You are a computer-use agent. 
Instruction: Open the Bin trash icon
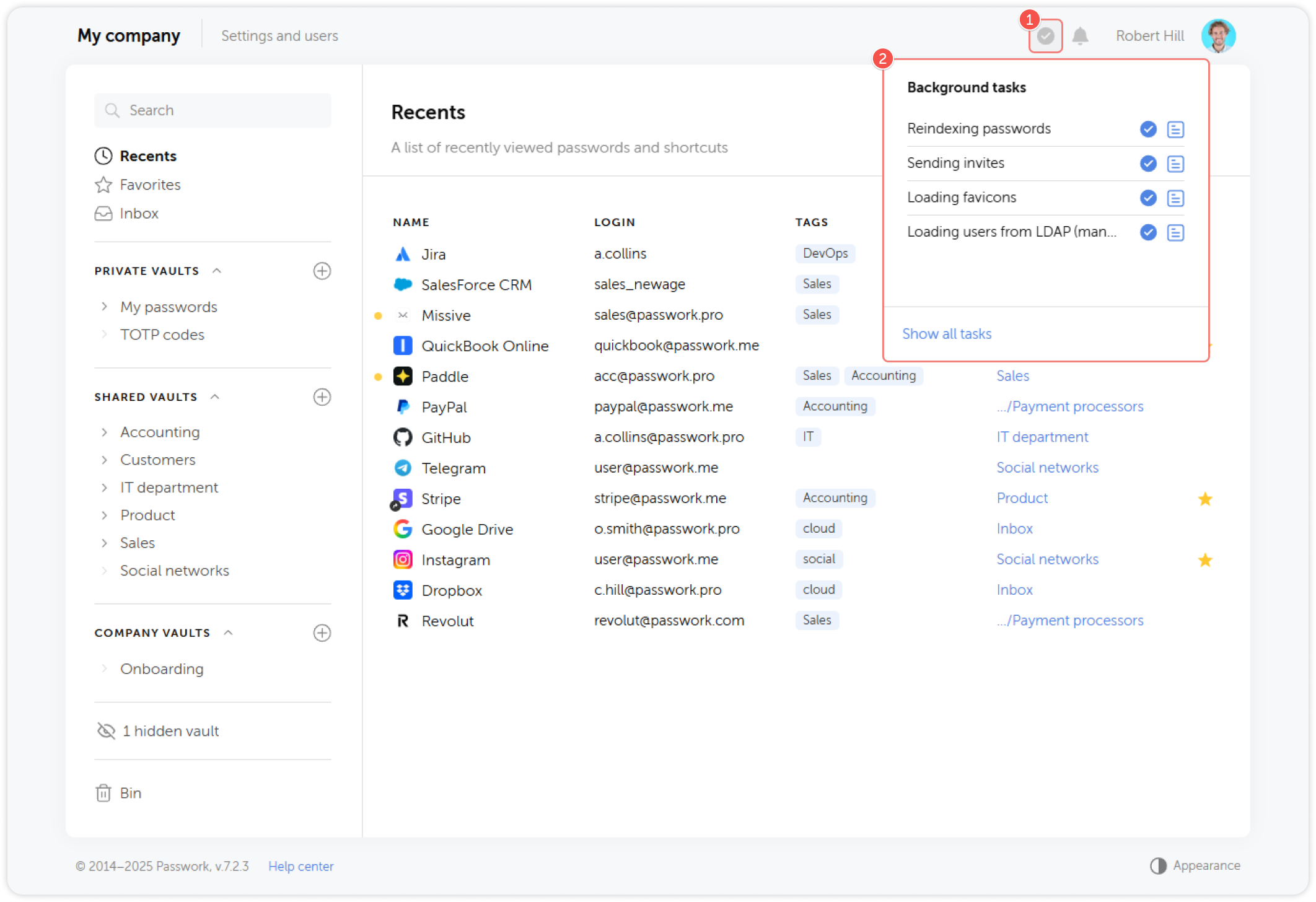pyautogui.click(x=103, y=793)
